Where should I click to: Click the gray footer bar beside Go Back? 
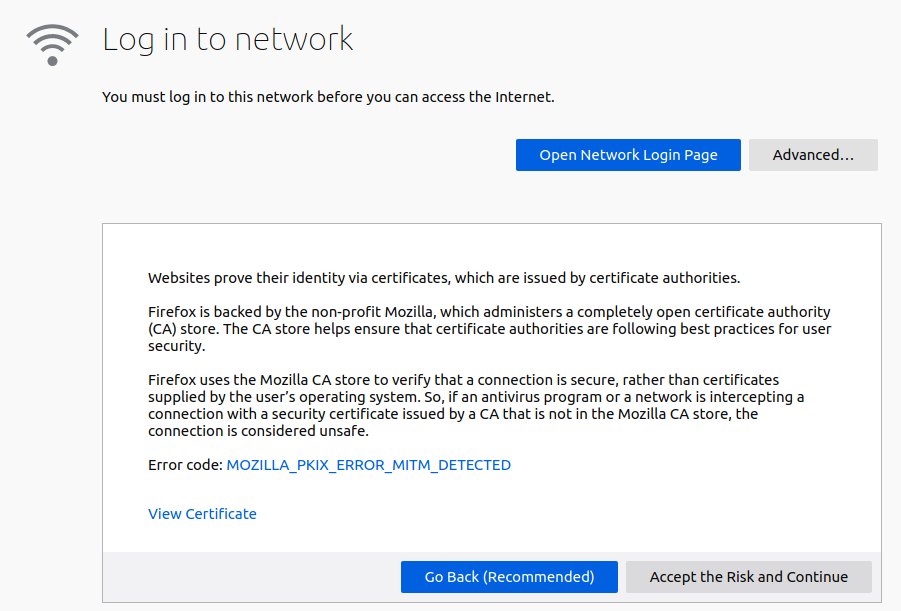point(250,577)
